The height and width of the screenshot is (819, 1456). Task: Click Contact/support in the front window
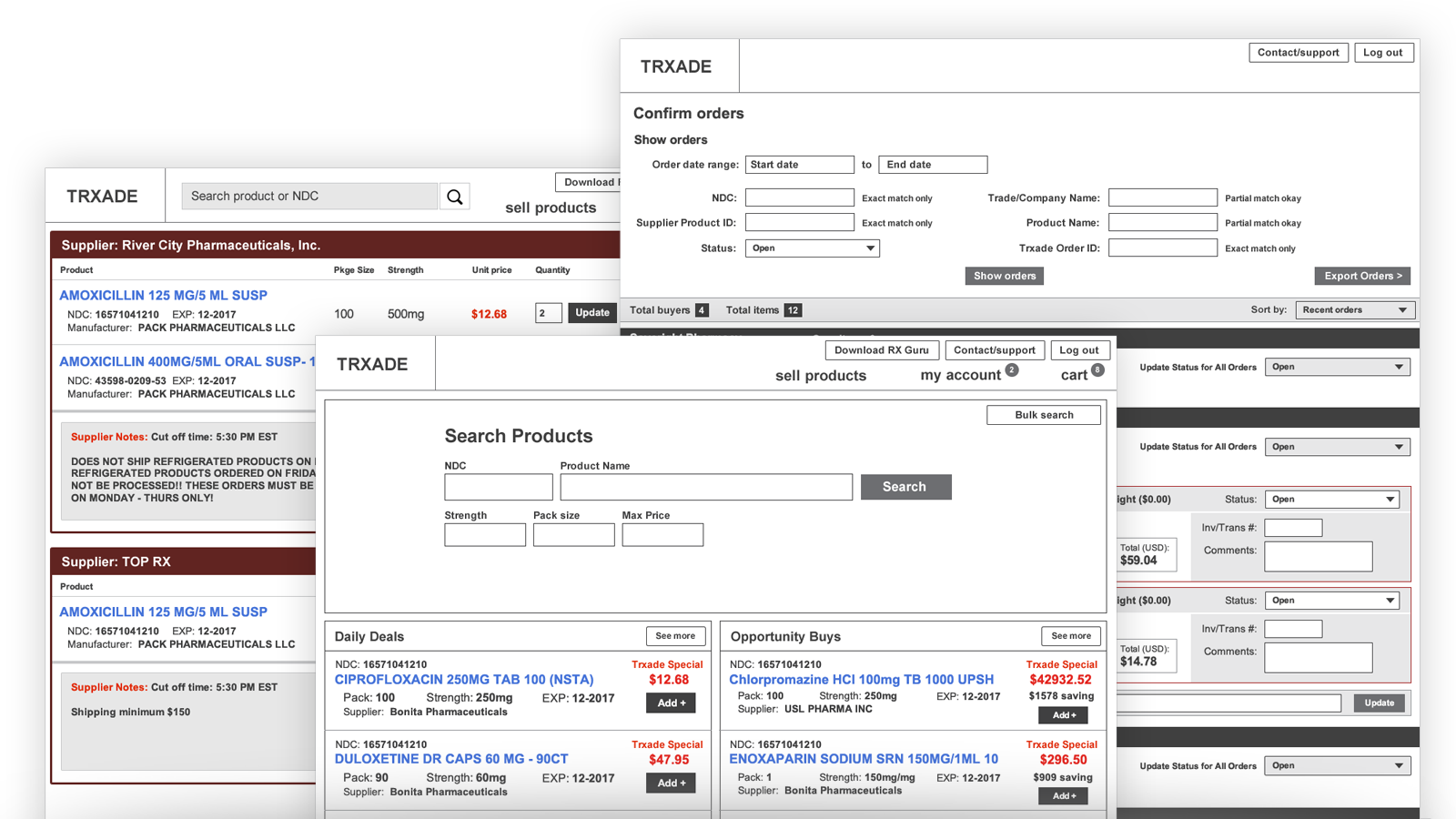(995, 350)
